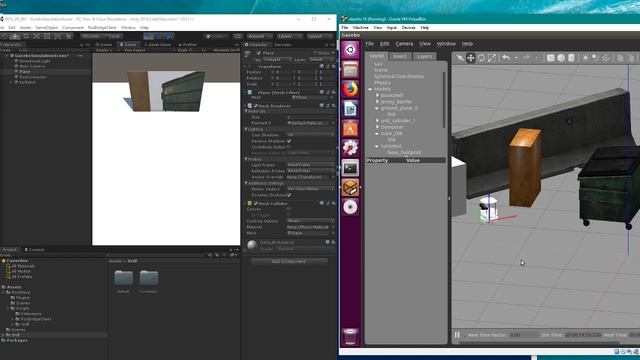
Task: Collapse the Models node in Gazebo World tree
Action: pyautogui.click(x=371, y=89)
